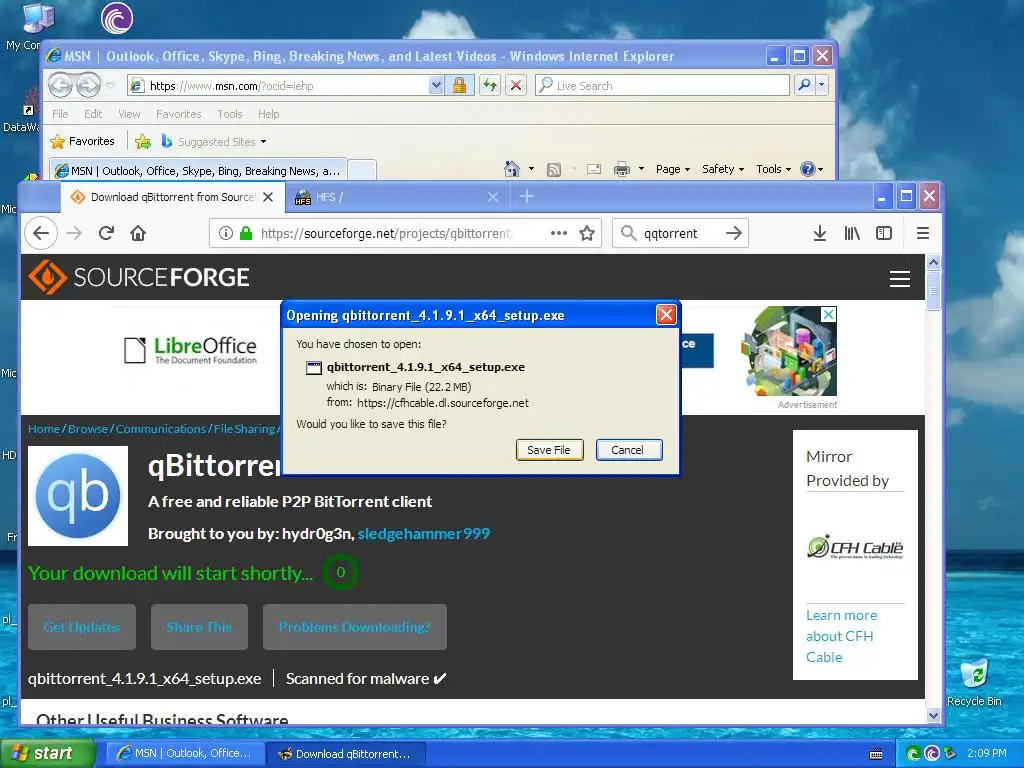
Task: Click the Get Updates button
Action: click(x=82, y=627)
